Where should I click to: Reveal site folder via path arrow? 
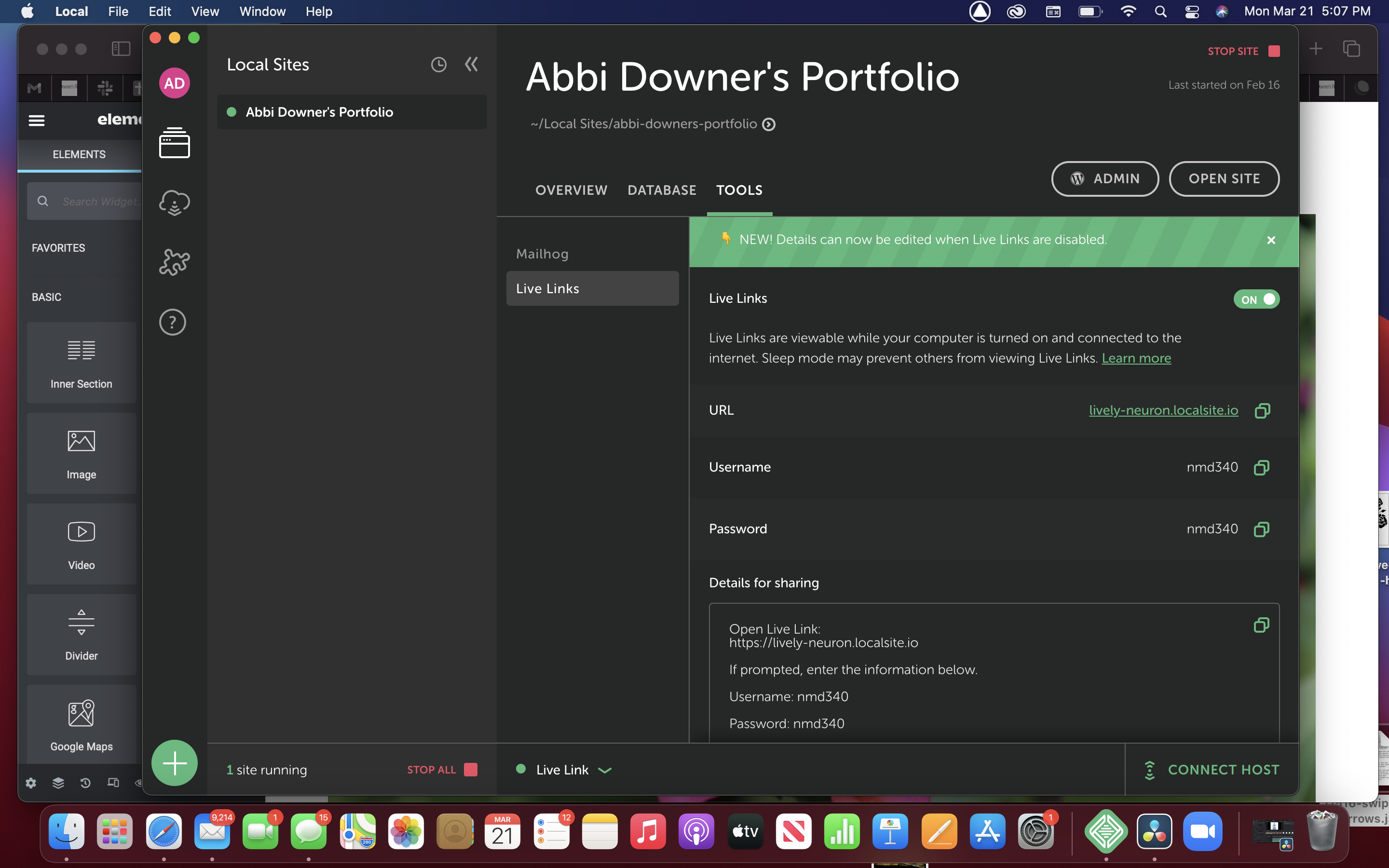769,124
